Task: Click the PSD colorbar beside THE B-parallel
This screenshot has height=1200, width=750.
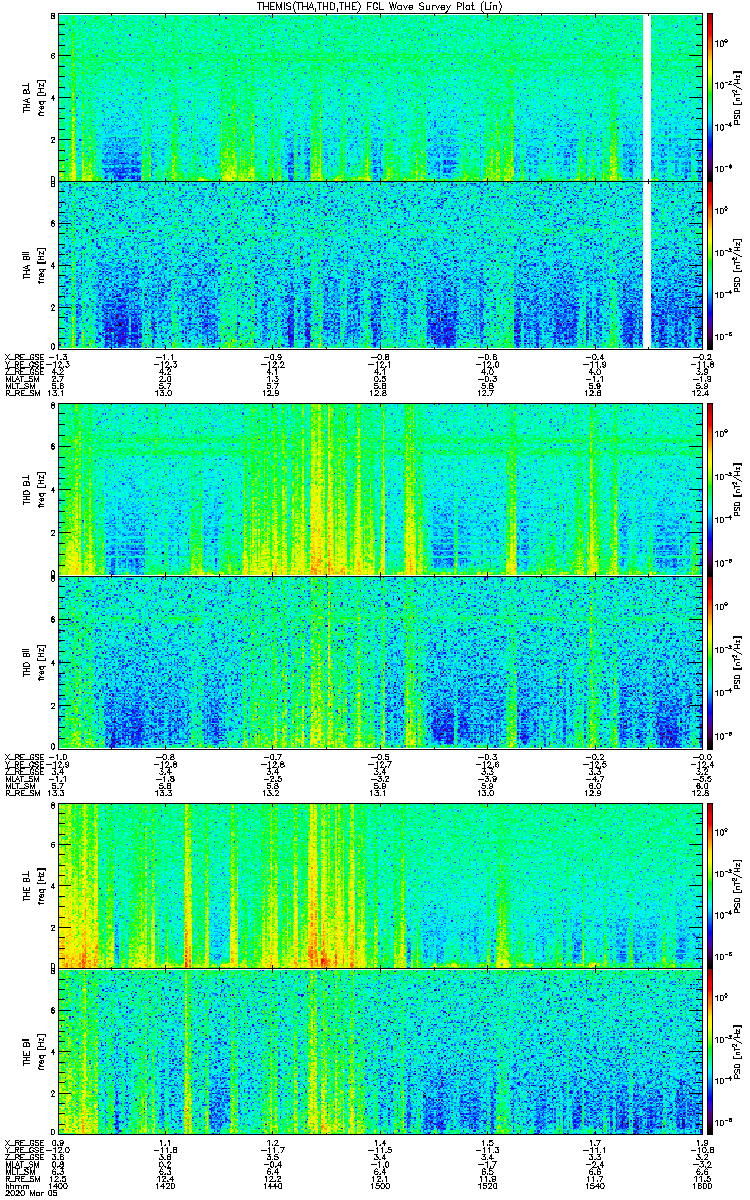Action: [710, 1053]
